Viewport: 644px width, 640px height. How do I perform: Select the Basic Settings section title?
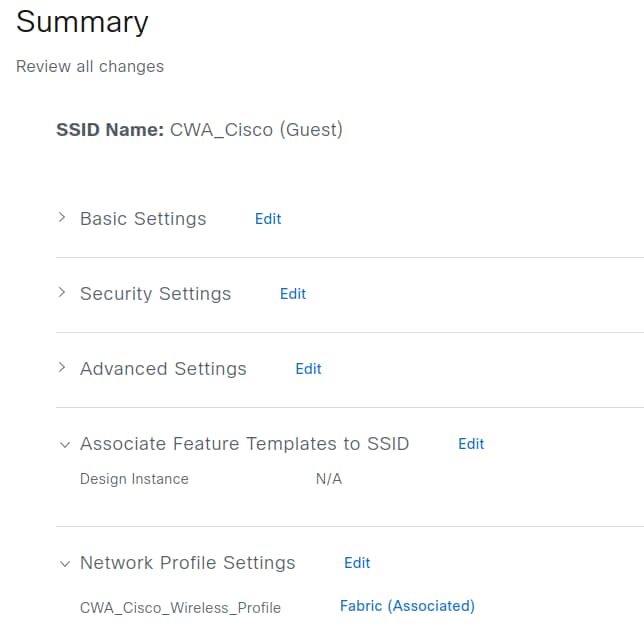(x=143, y=219)
